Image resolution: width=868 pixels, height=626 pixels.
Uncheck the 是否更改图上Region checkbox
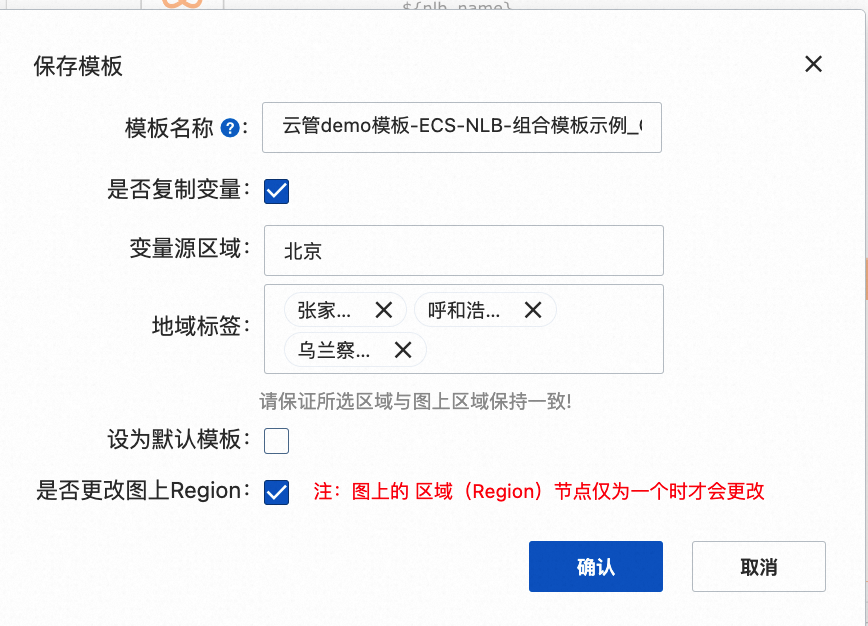(276, 492)
